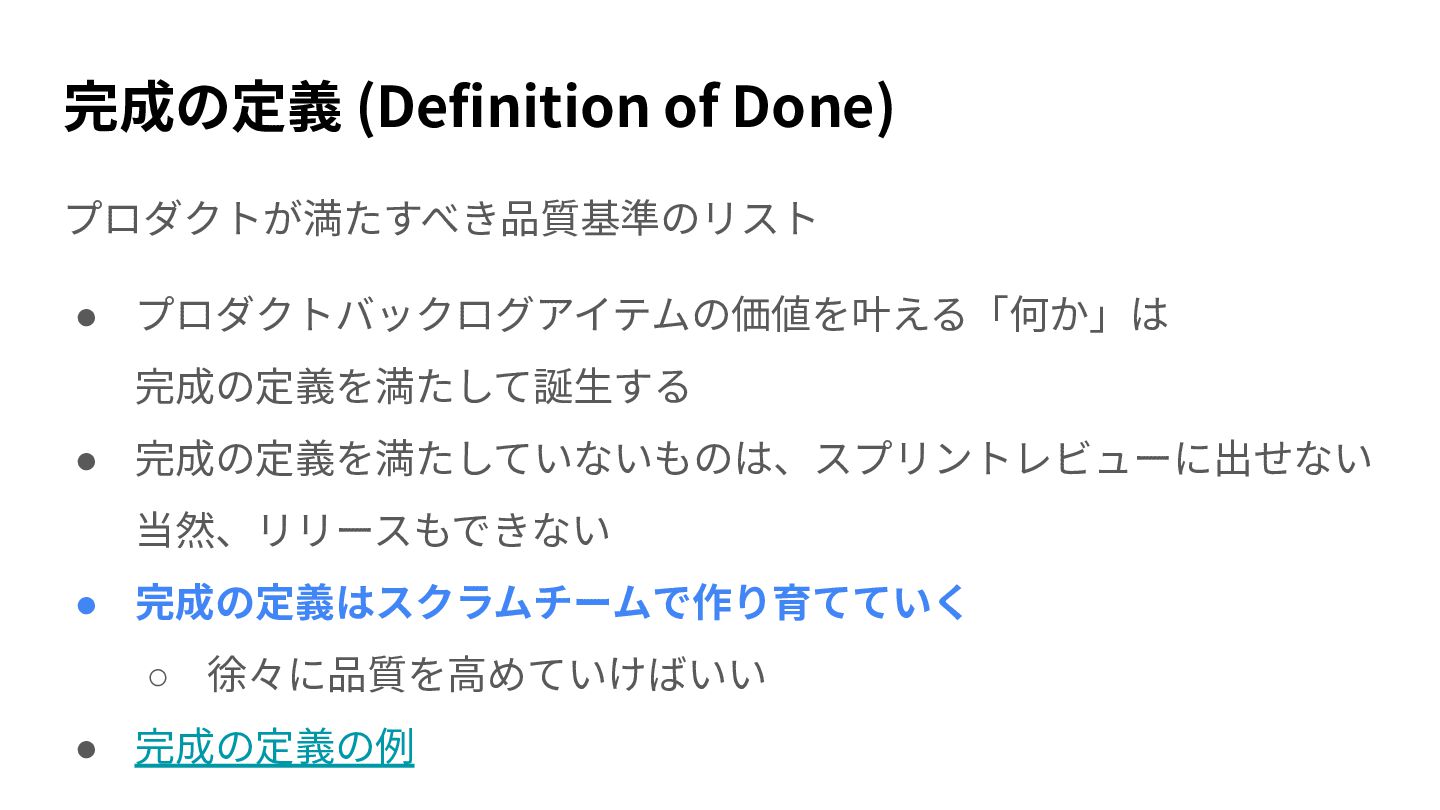The width and height of the screenshot is (1440, 810).
Task: Click the line starting with プロダクトバックログアイテム
Action: [x=652, y=315]
